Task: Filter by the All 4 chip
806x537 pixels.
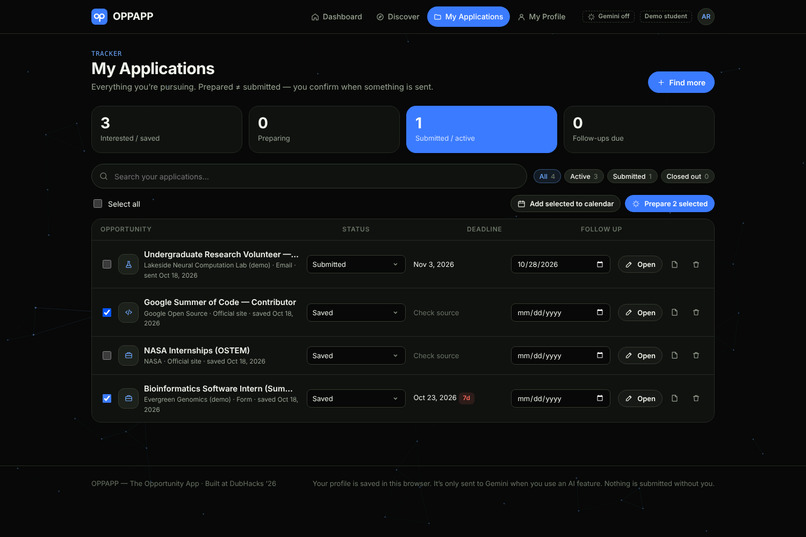Action: (547, 176)
